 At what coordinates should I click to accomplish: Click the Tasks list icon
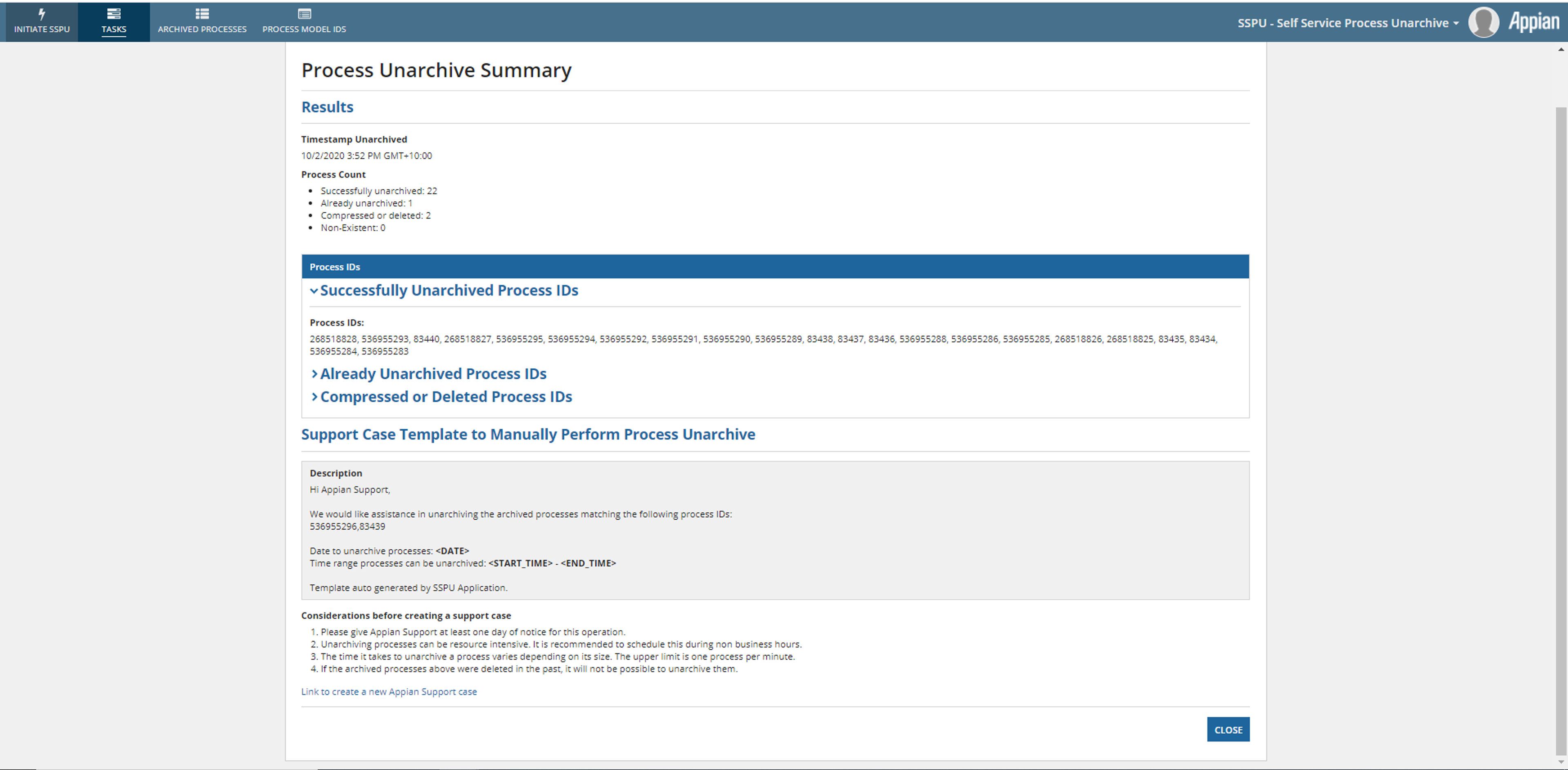point(114,13)
